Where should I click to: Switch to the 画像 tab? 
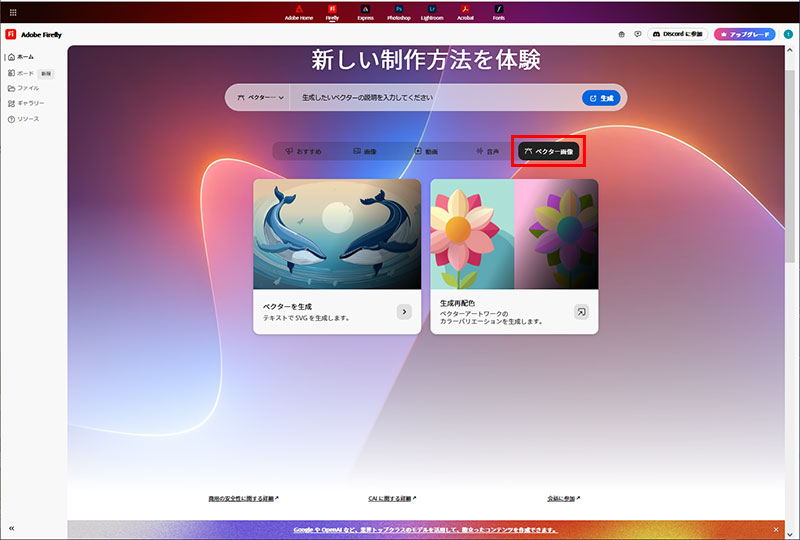coord(364,151)
